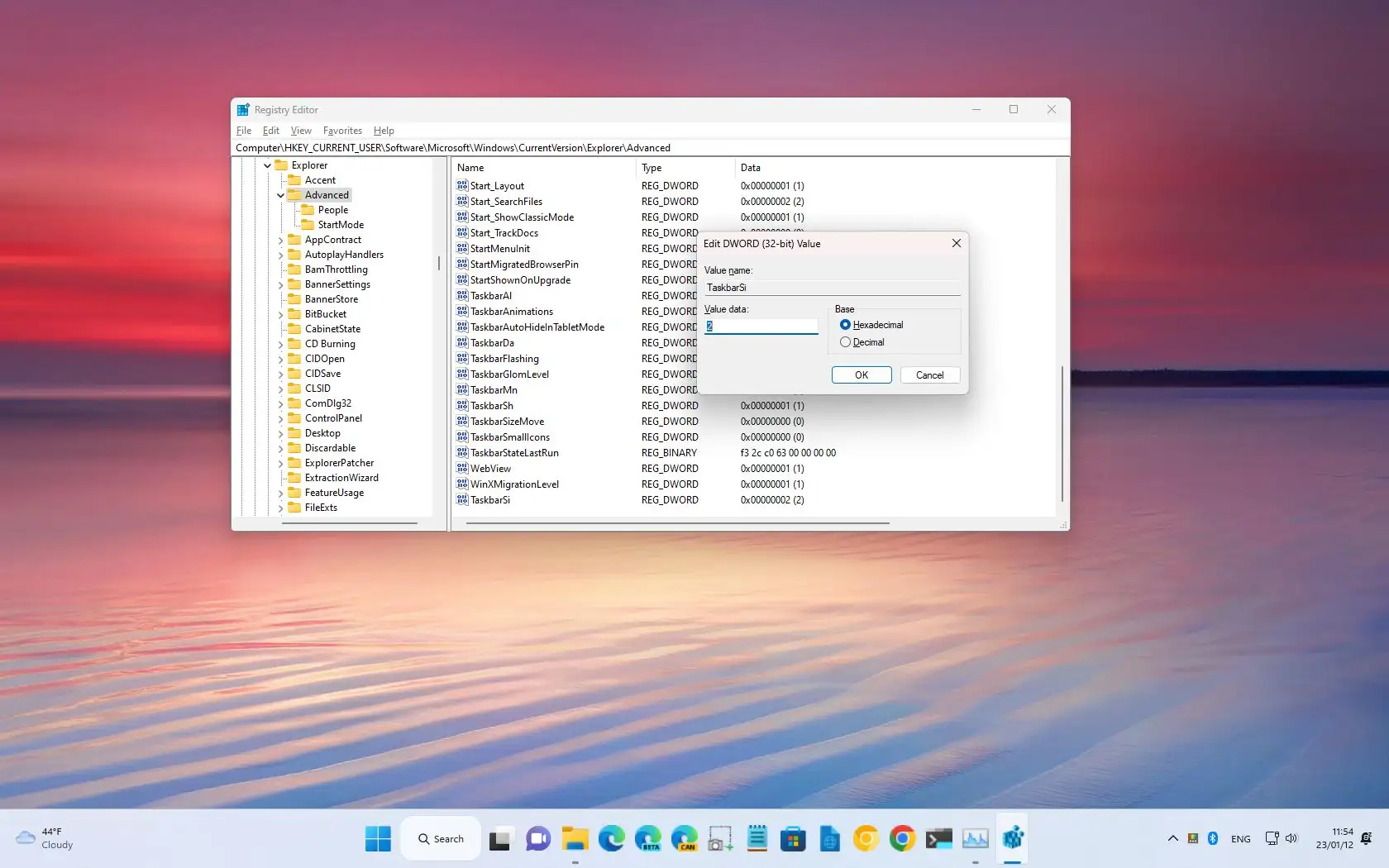Open the Edit menu

point(270,131)
